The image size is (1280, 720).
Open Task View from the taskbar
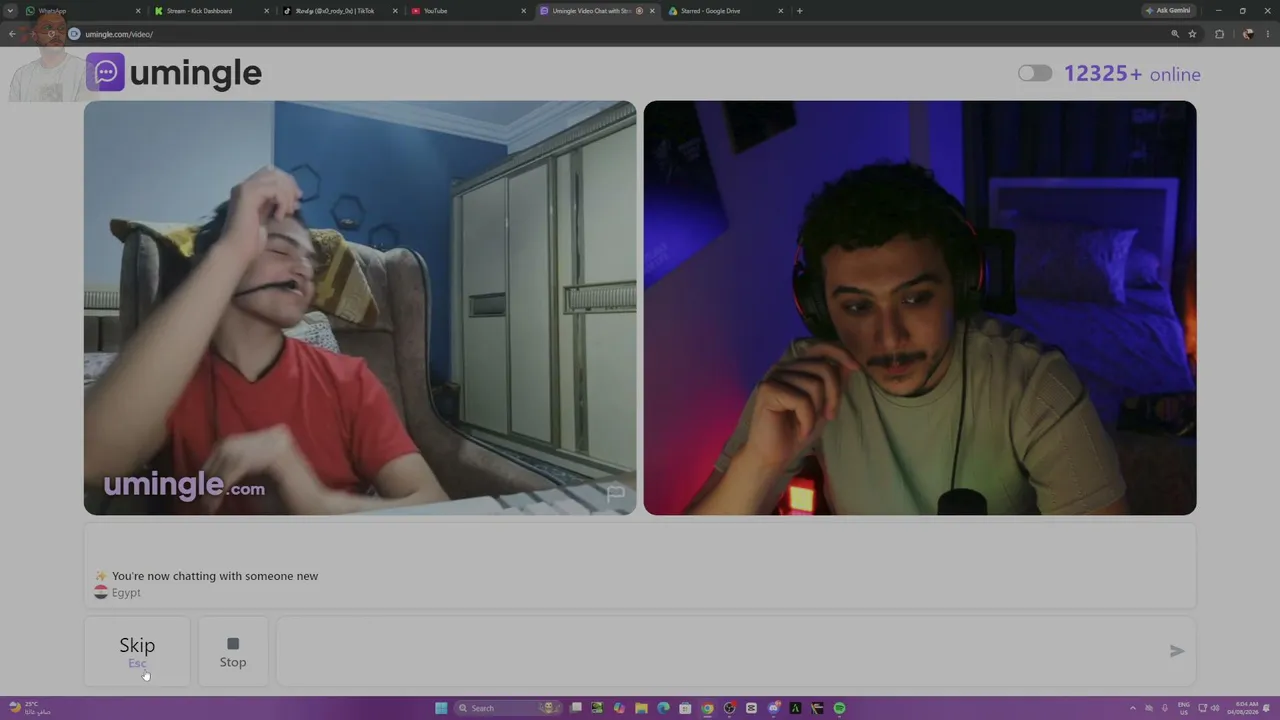pos(576,708)
